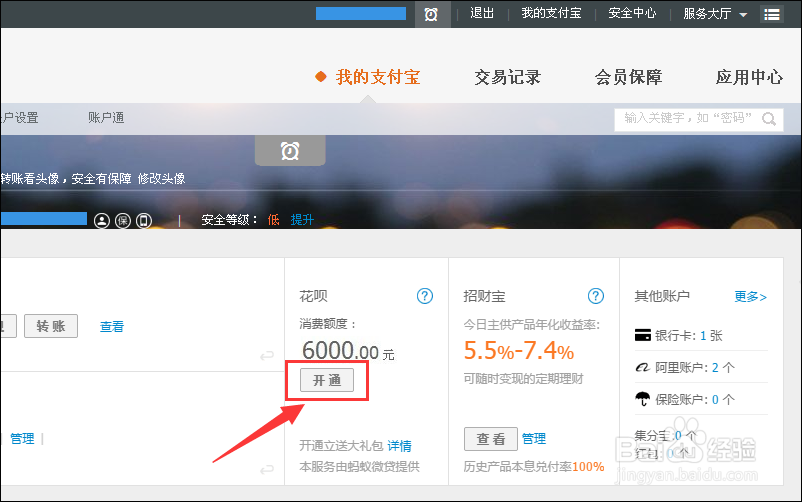Screen dimensions: 802x502
Task: Click the 低 security level value
Action: [274, 220]
